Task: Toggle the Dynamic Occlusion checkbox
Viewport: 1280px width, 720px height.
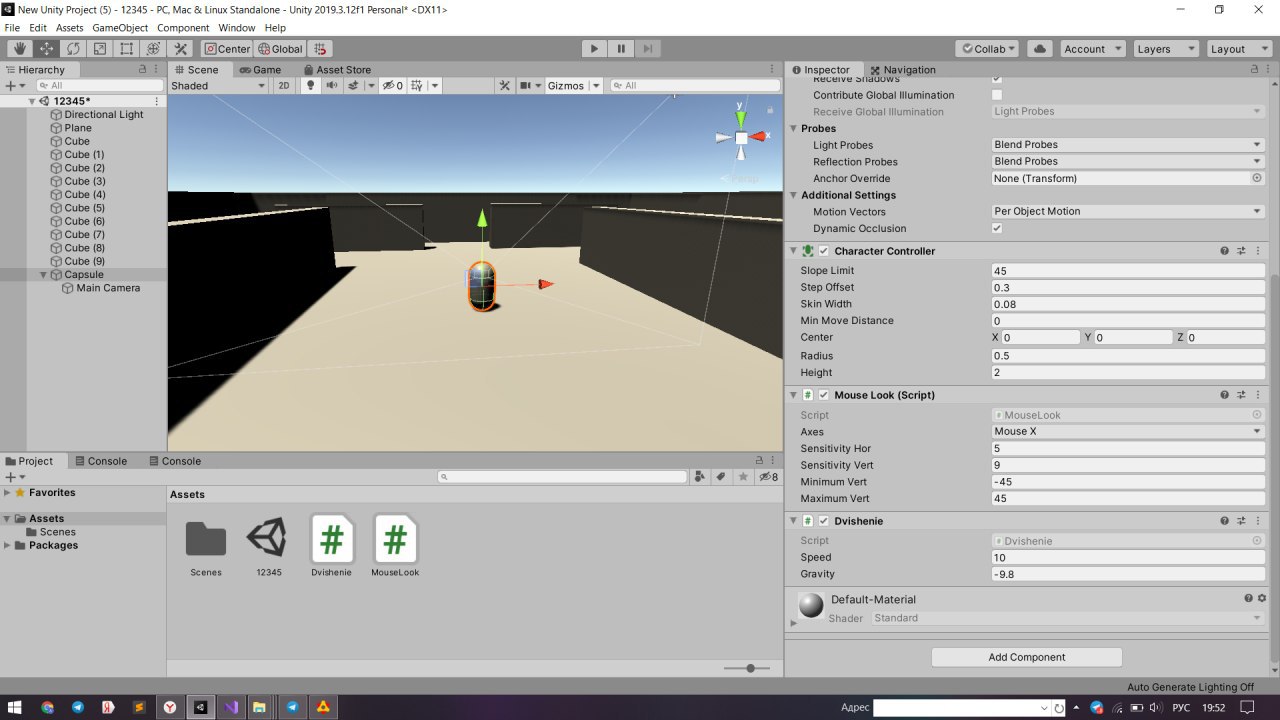Action: pyautogui.click(x=996, y=228)
